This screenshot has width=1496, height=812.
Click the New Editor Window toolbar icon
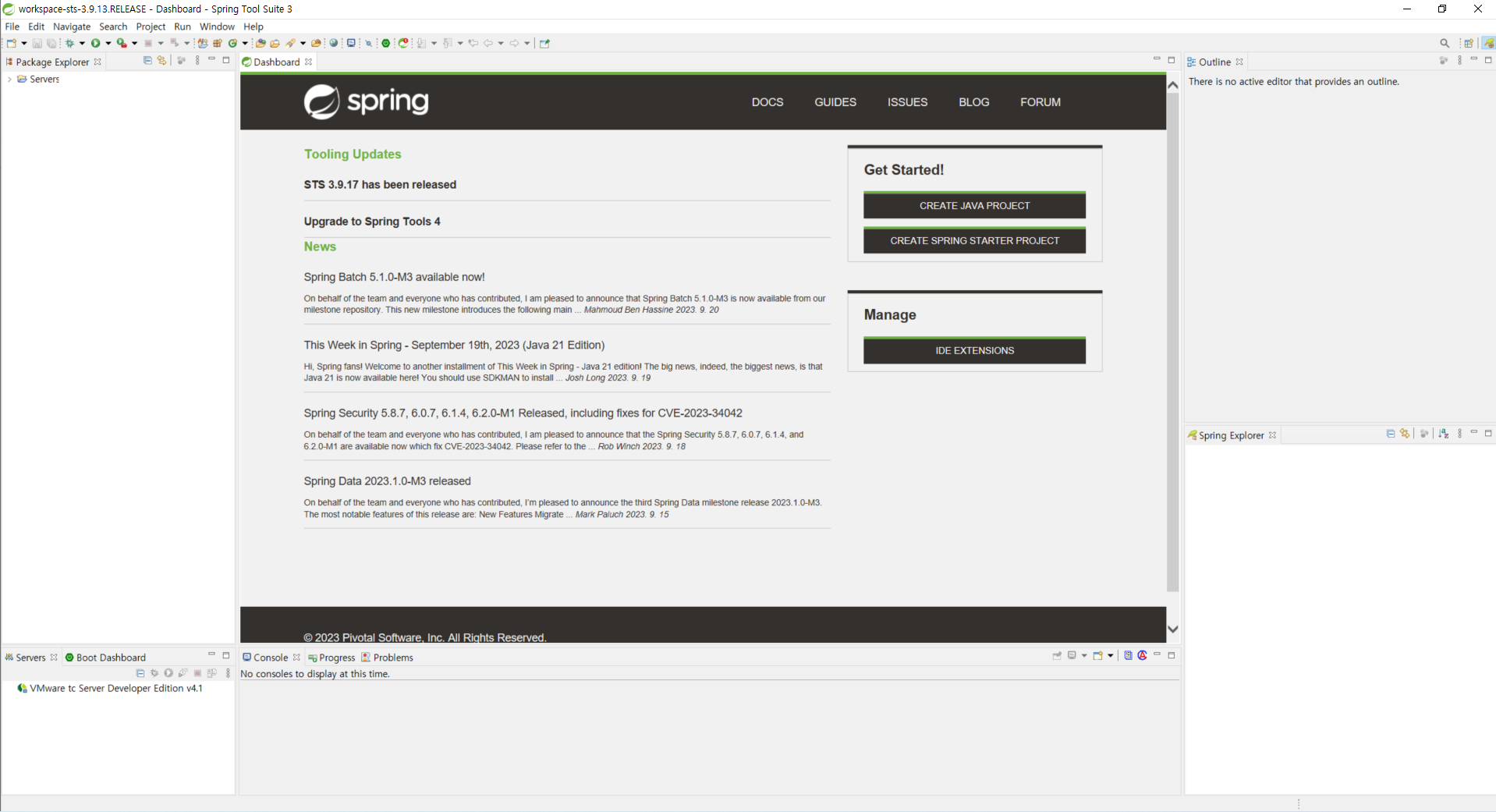[x=544, y=43]
